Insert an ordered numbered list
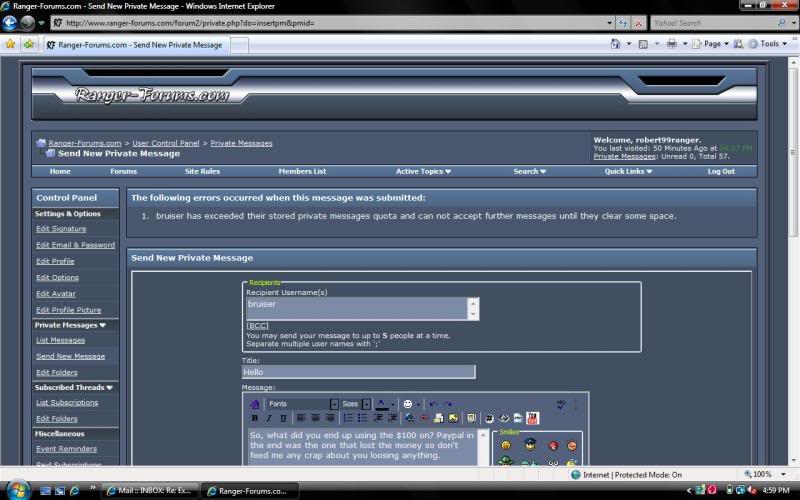 348,418
